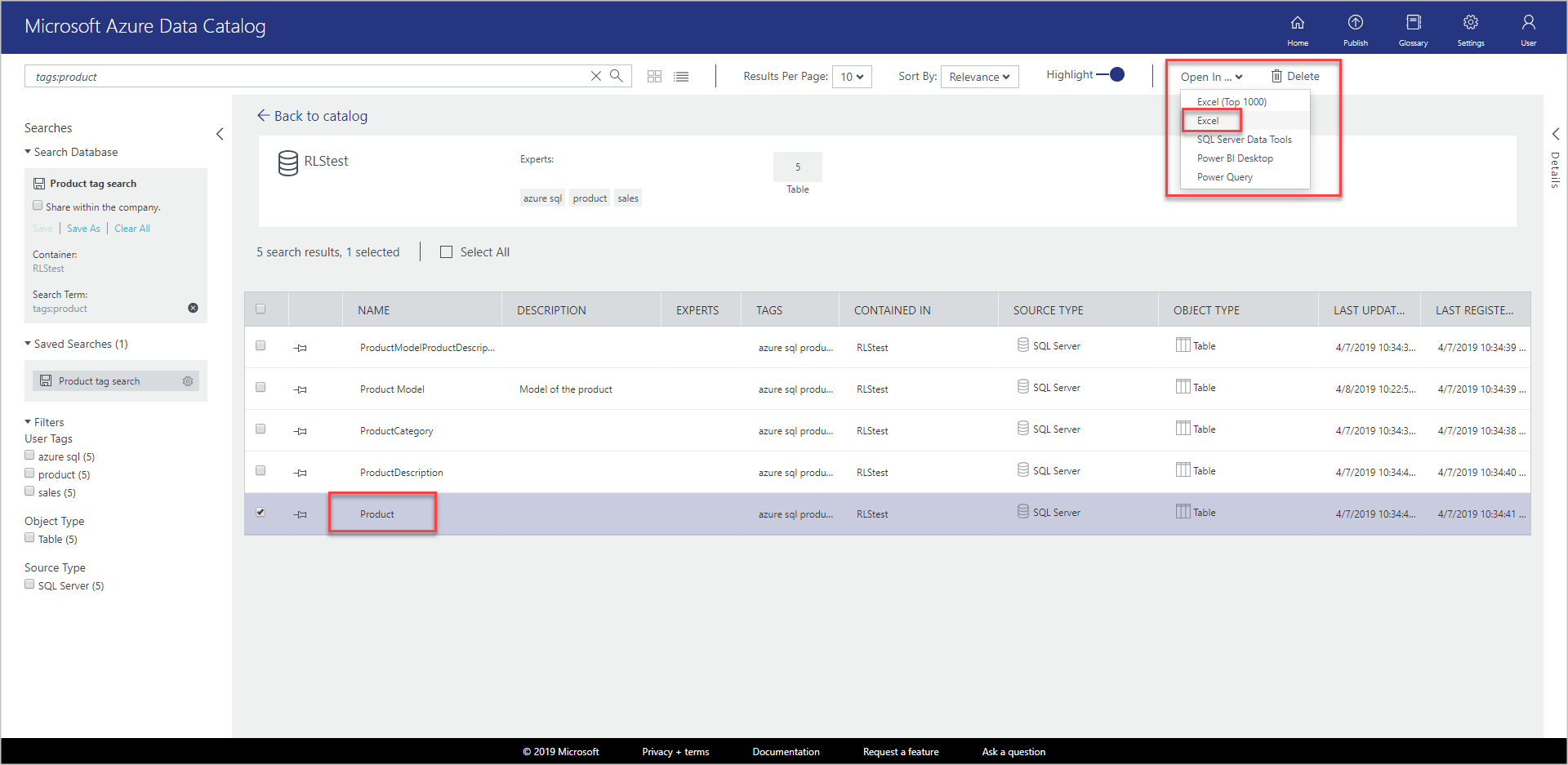Click the Back to catalog link

[x=312, y=116]
